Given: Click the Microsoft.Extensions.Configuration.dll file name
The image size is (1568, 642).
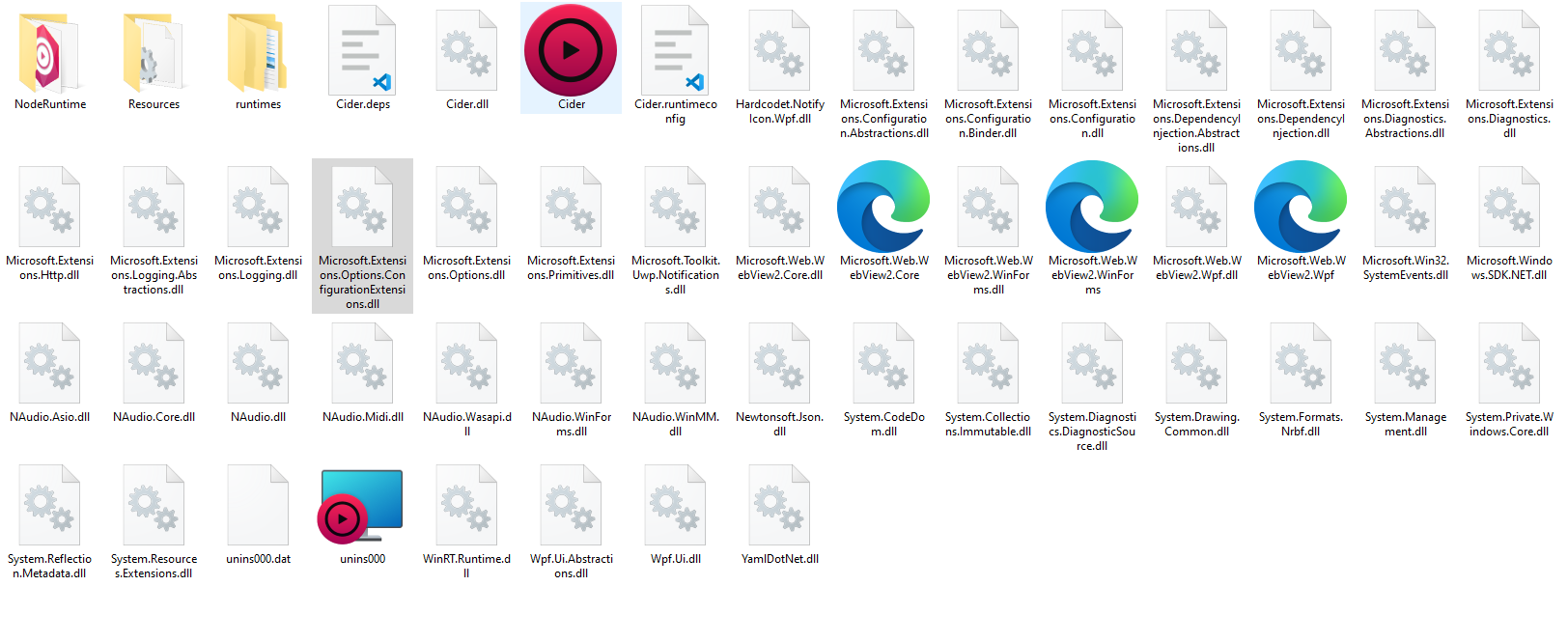Looking at the screenshot, I should [x=1092, y=119].
